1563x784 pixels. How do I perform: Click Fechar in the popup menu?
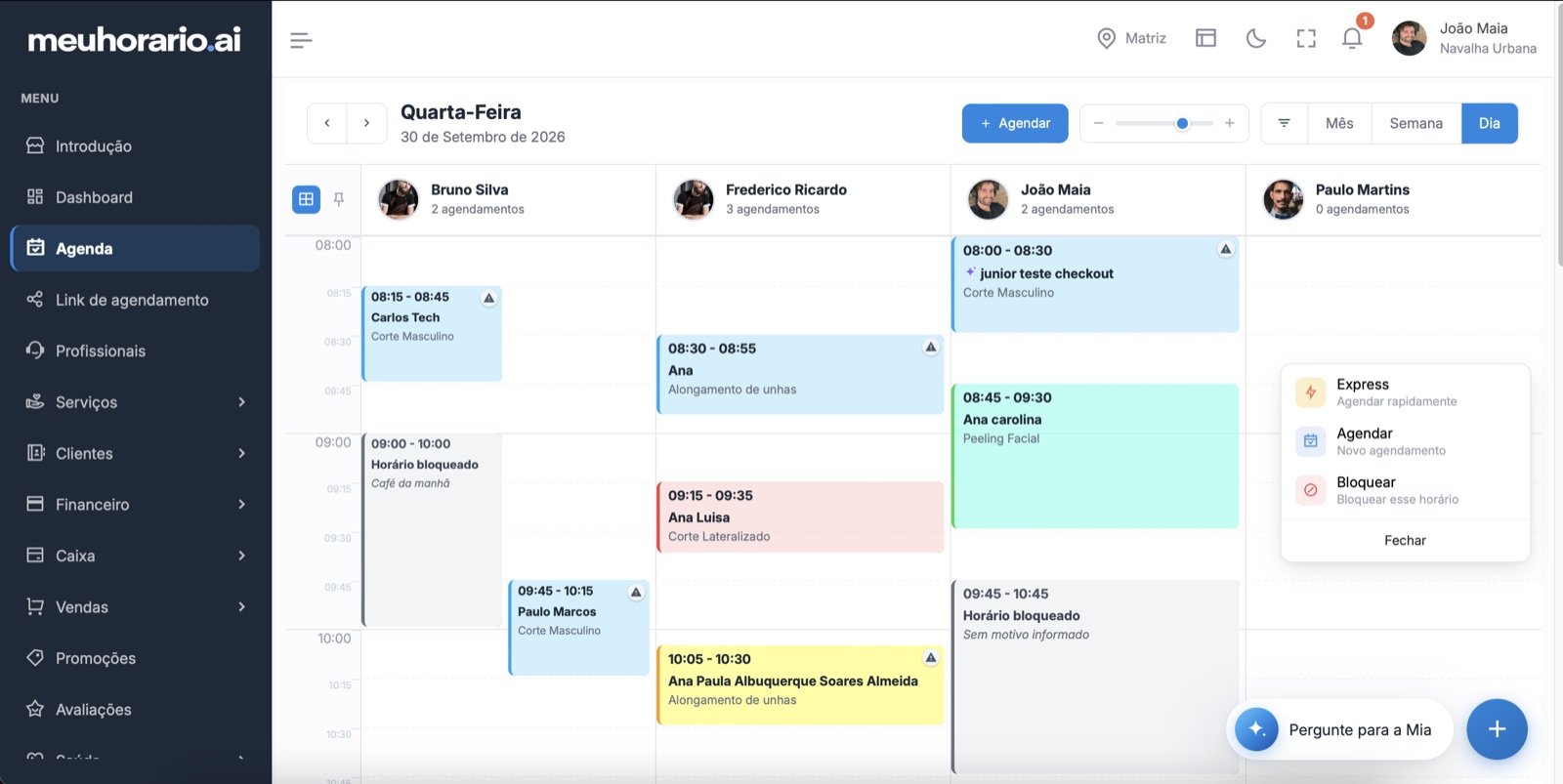point(1405,540)
